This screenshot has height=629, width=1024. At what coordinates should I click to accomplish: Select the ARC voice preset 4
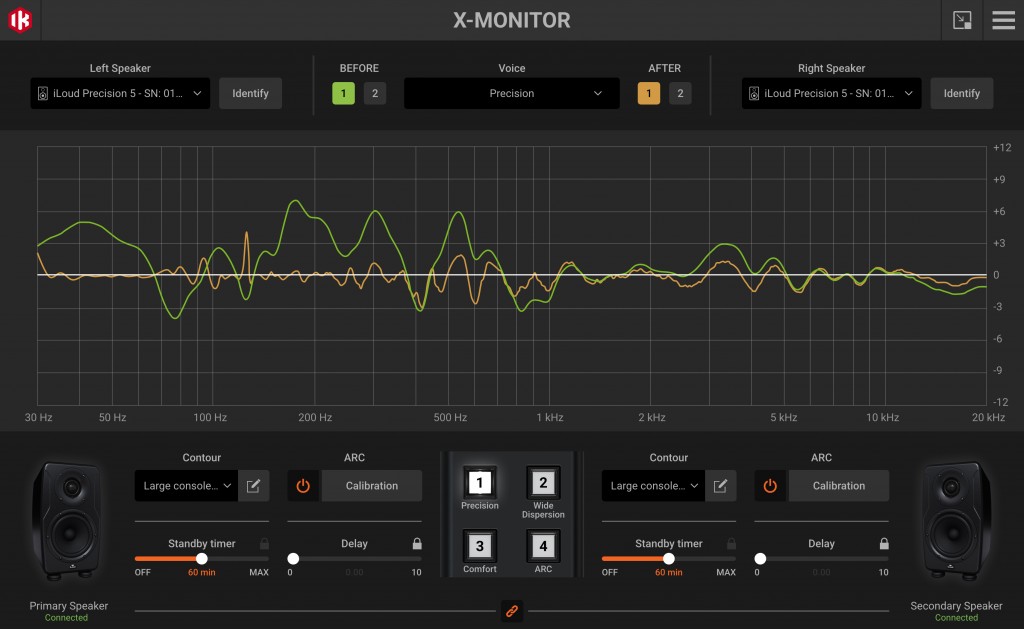[543, 546]
